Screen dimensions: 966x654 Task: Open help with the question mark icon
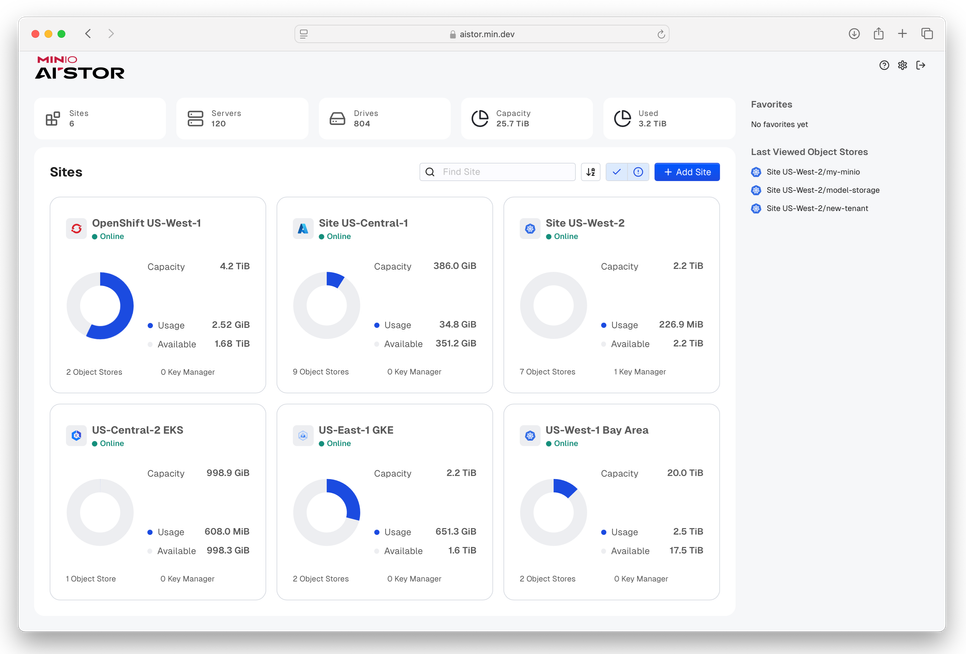884,65
